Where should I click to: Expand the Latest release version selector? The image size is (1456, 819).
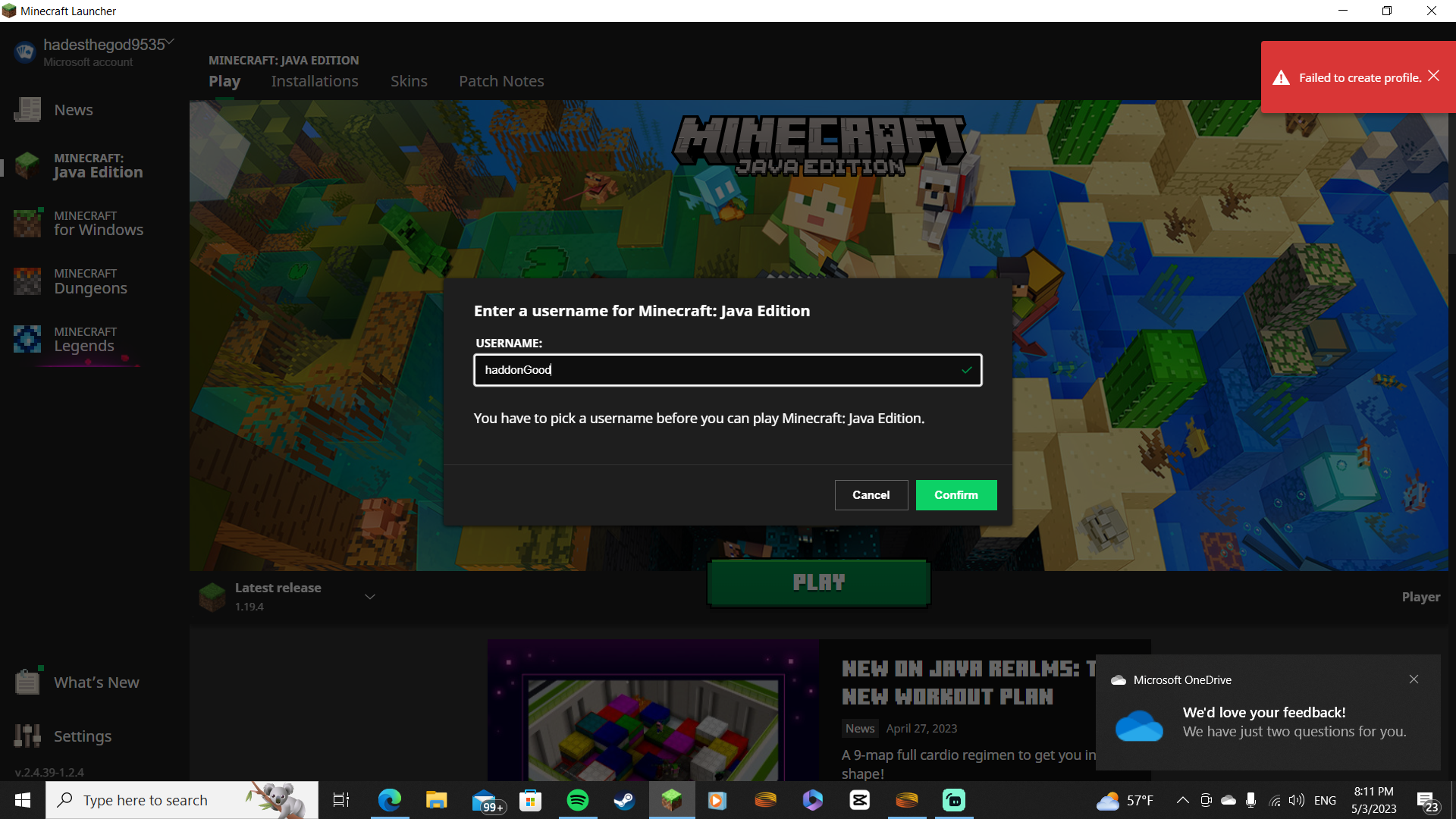click(x=370, y=597)
